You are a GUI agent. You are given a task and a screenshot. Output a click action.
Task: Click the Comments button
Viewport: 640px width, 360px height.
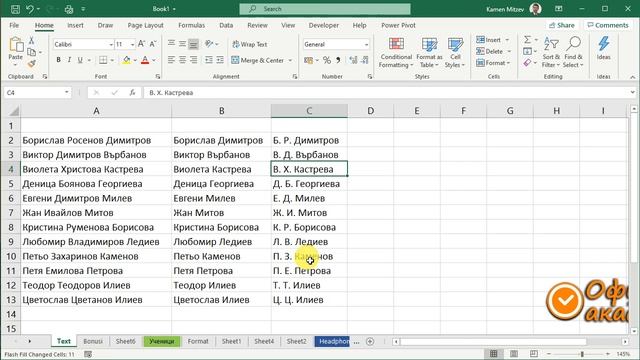pos(608,25)
